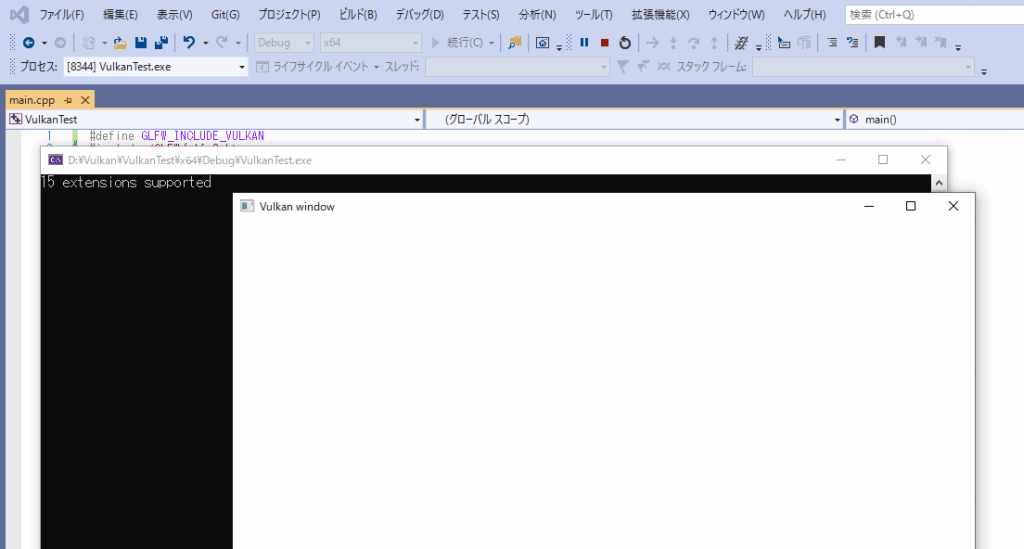Click the console window title bar icon
The width and height of the screenshot is (1024, 549).
56,160
